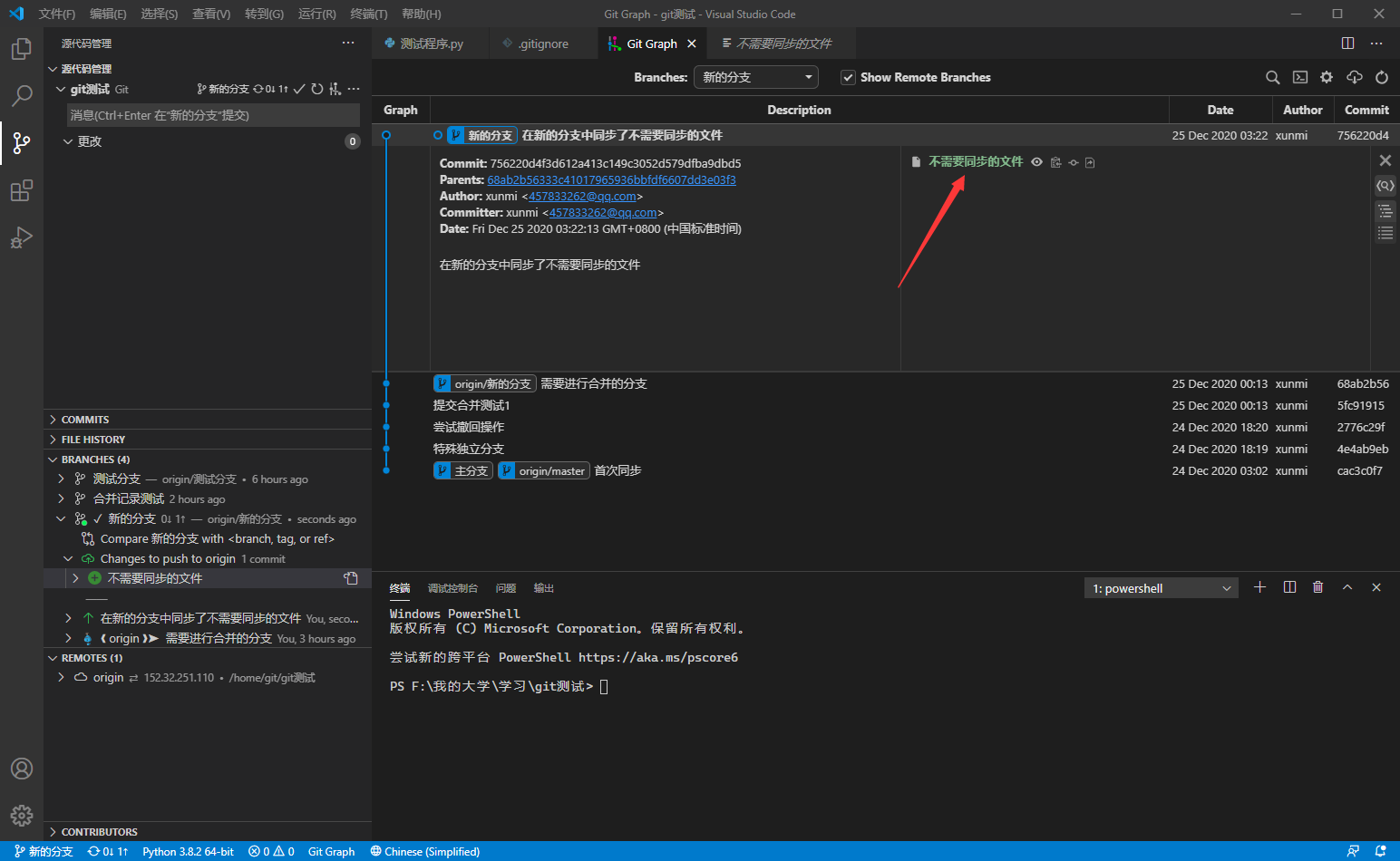Open the changed file with the open-file icon
The image size is (1400, 861).
[x=1090, y=162]
